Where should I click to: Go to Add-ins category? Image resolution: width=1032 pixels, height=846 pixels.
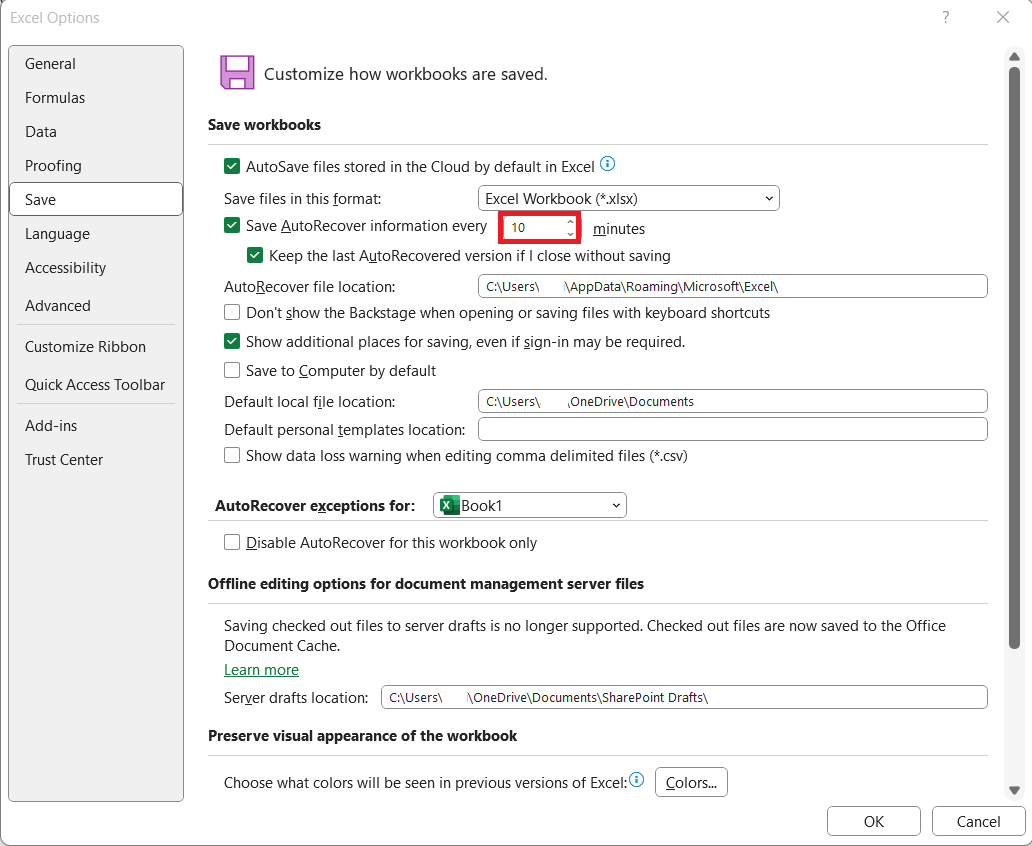click(x=96, y=426)
